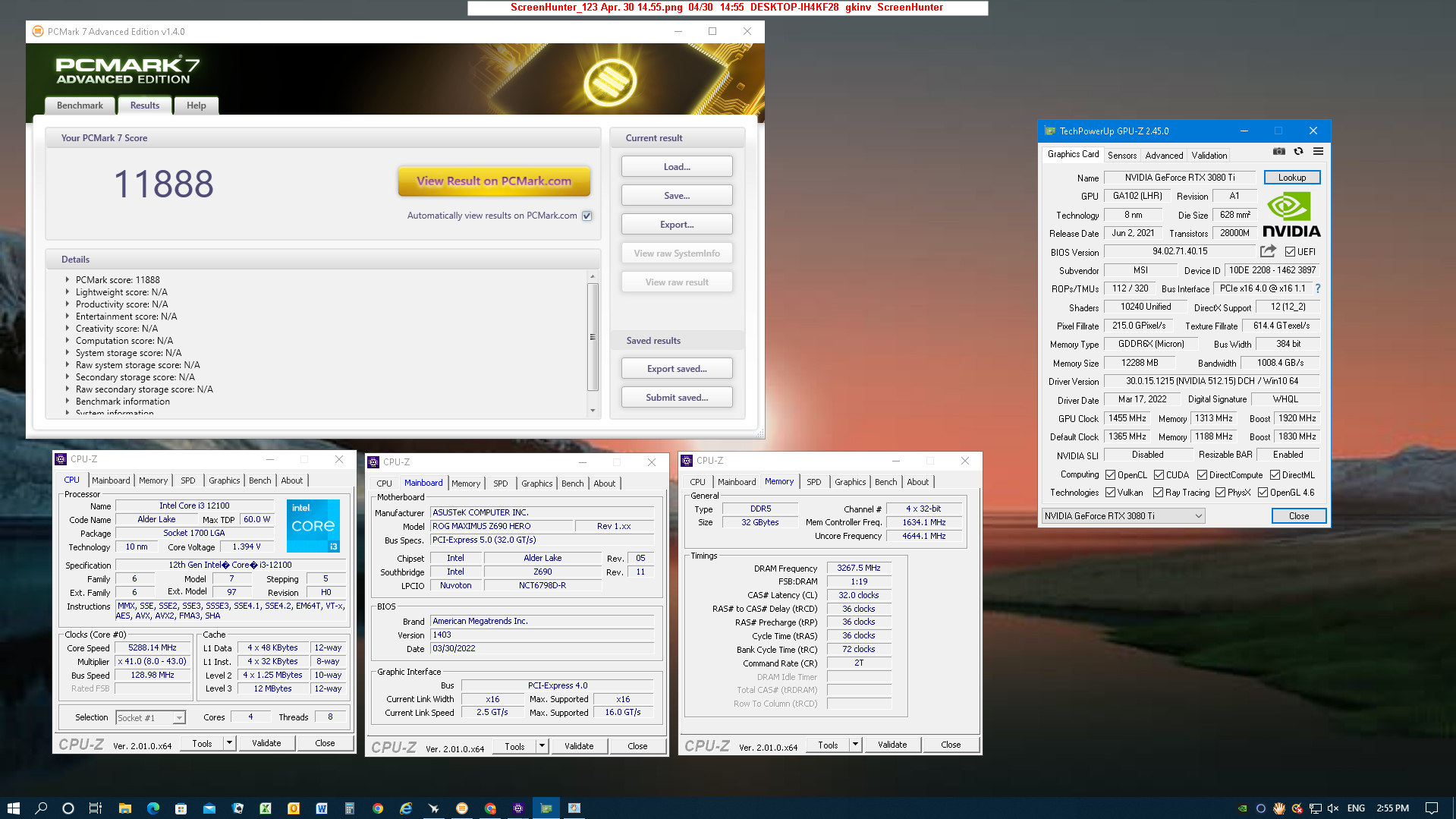Screen dimensions: 1456x819
Task: Click the Bus Interface question mark icon
Action: point(1318,288)
